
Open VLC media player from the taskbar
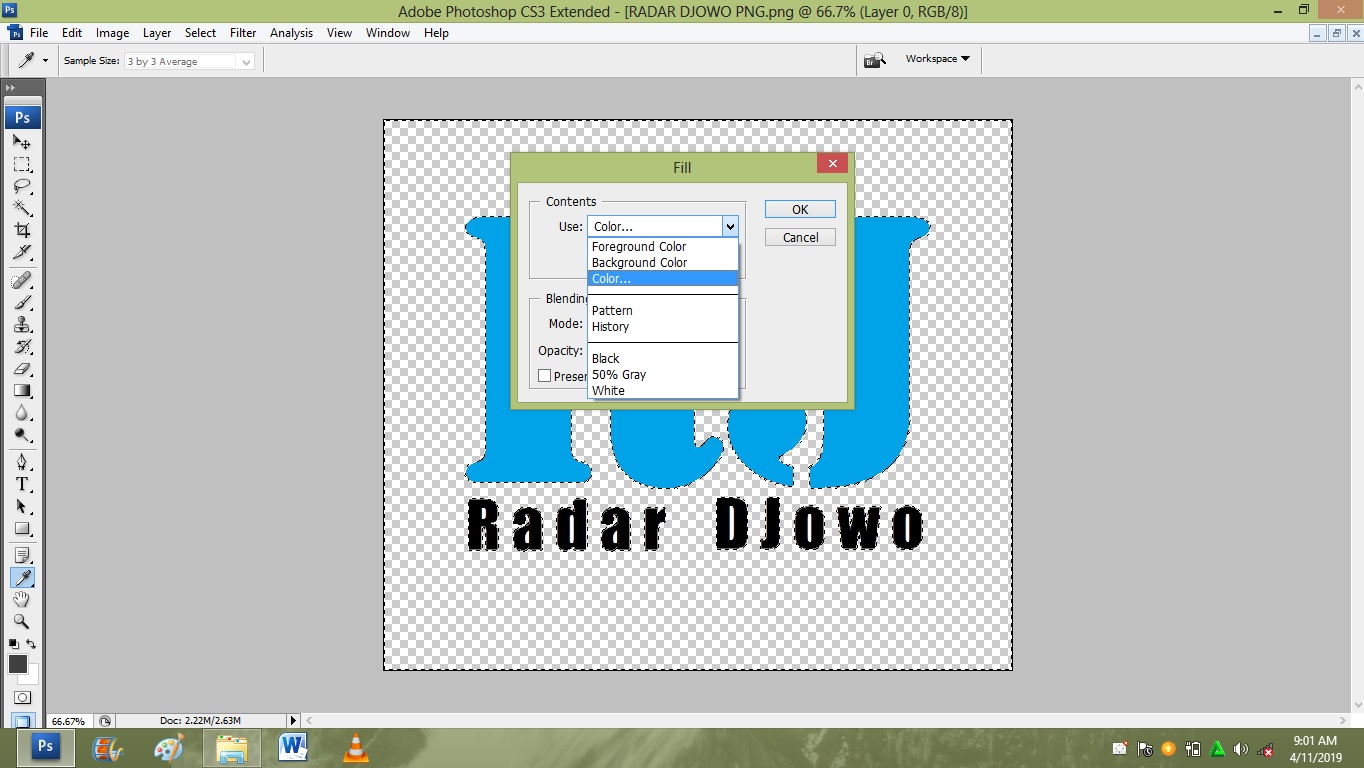[356, 747]
